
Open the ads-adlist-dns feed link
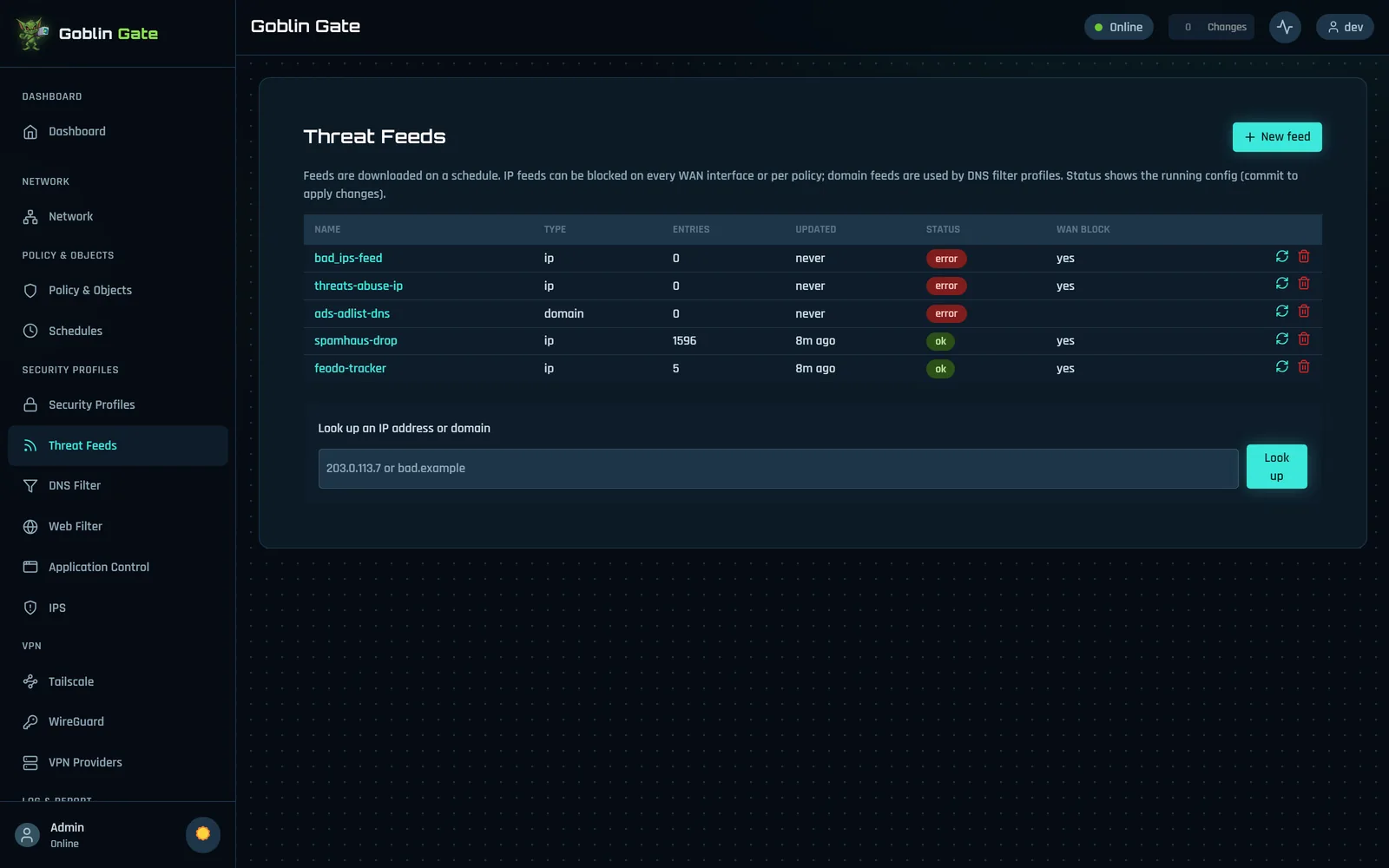point(352,313)
